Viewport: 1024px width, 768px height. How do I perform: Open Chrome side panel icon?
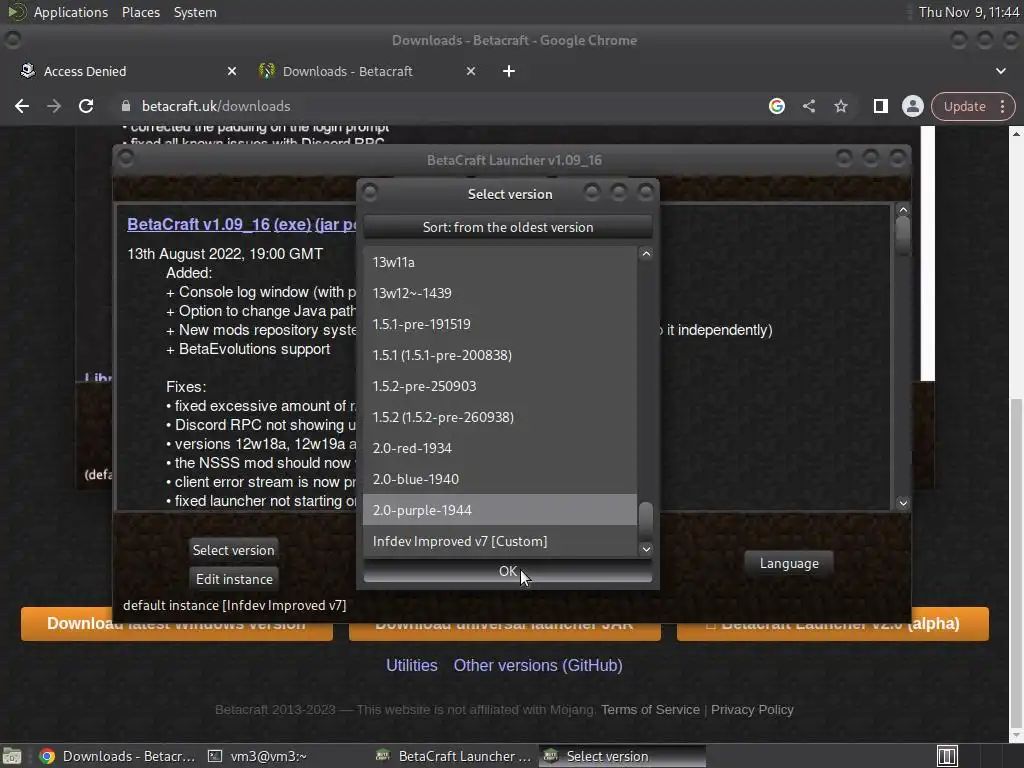point(880,106)
